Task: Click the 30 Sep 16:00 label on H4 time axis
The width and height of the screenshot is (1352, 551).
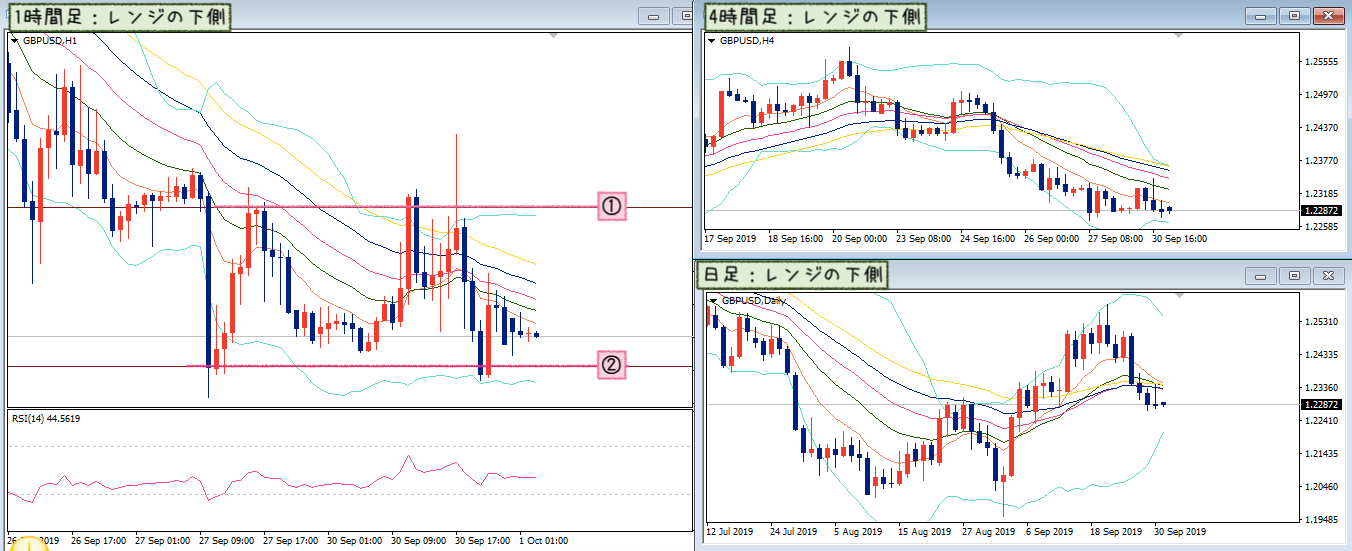Action: 1179,240
